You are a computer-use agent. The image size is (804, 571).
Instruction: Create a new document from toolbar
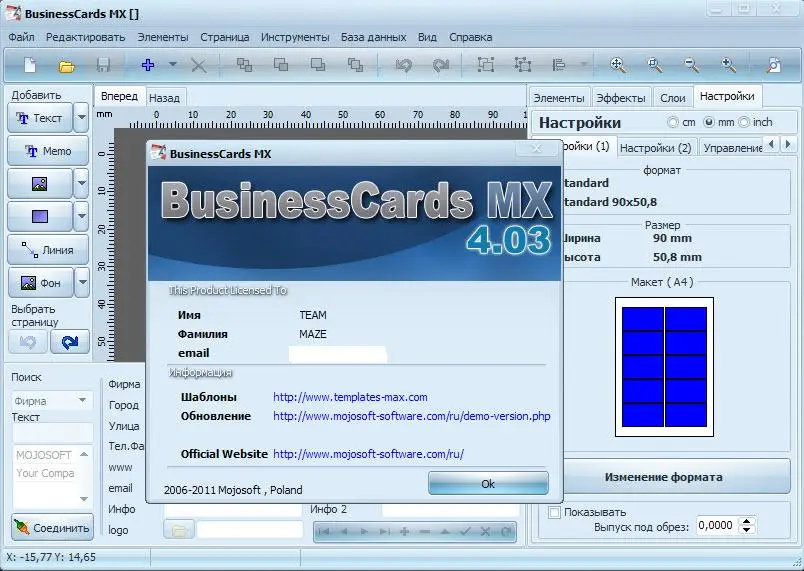click(30, 65)
